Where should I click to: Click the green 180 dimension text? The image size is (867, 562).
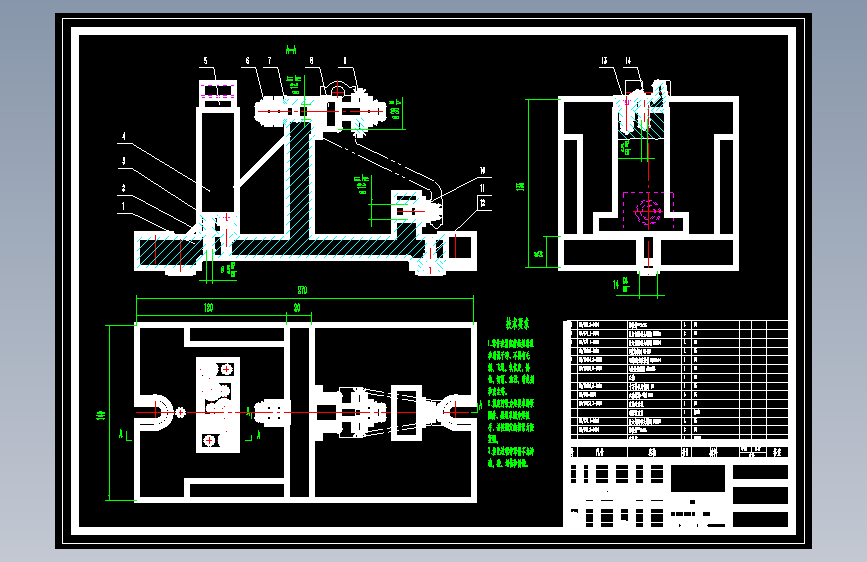(208, 308)
